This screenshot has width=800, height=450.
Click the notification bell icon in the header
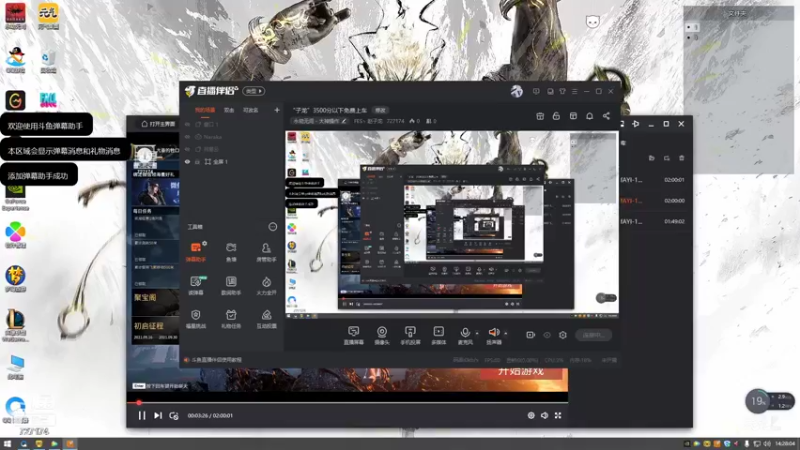[x=589, y=116]
